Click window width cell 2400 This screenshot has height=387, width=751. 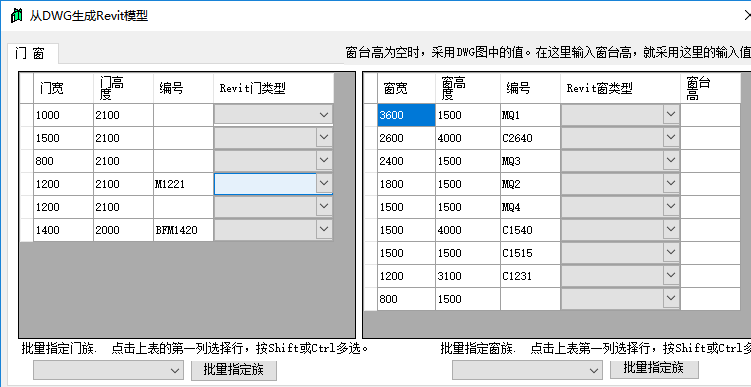tap(406, 161)
